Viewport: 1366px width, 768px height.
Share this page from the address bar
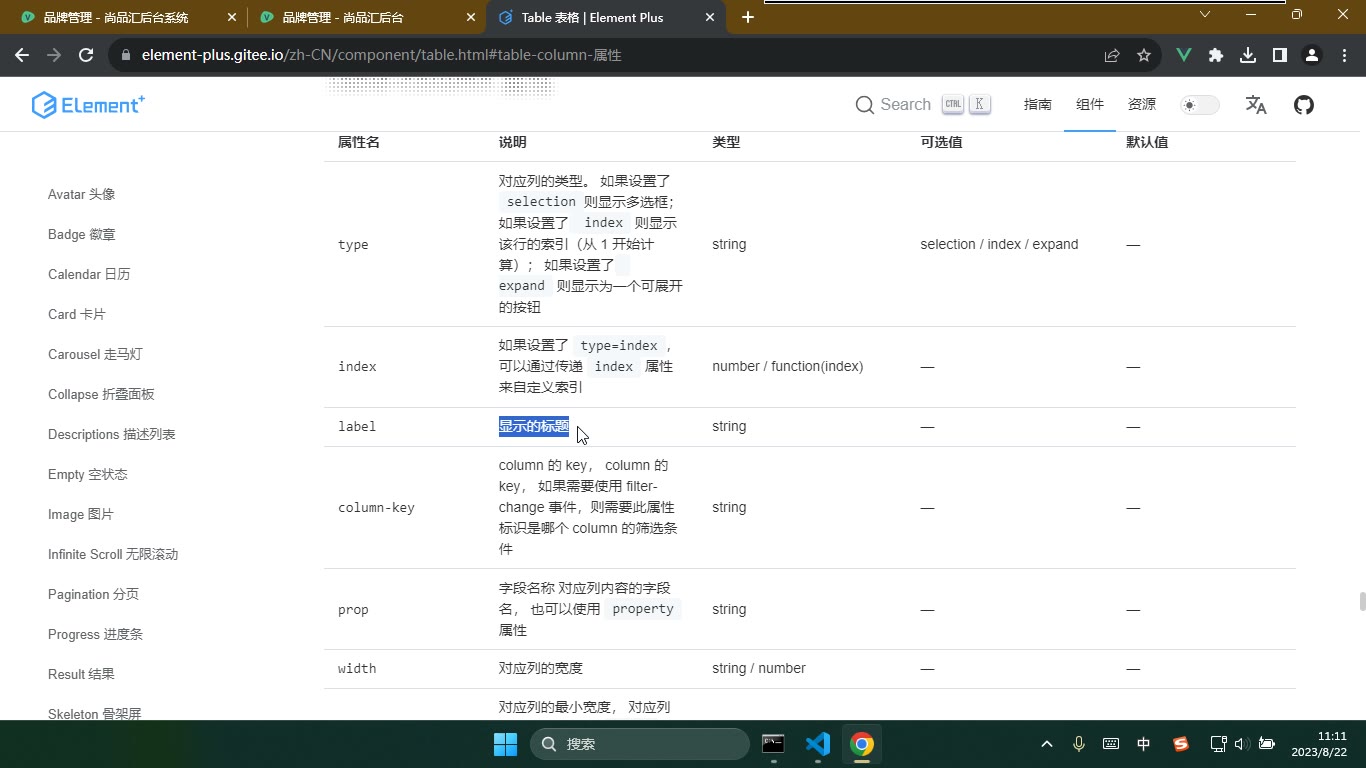[x=1112, y=56]
